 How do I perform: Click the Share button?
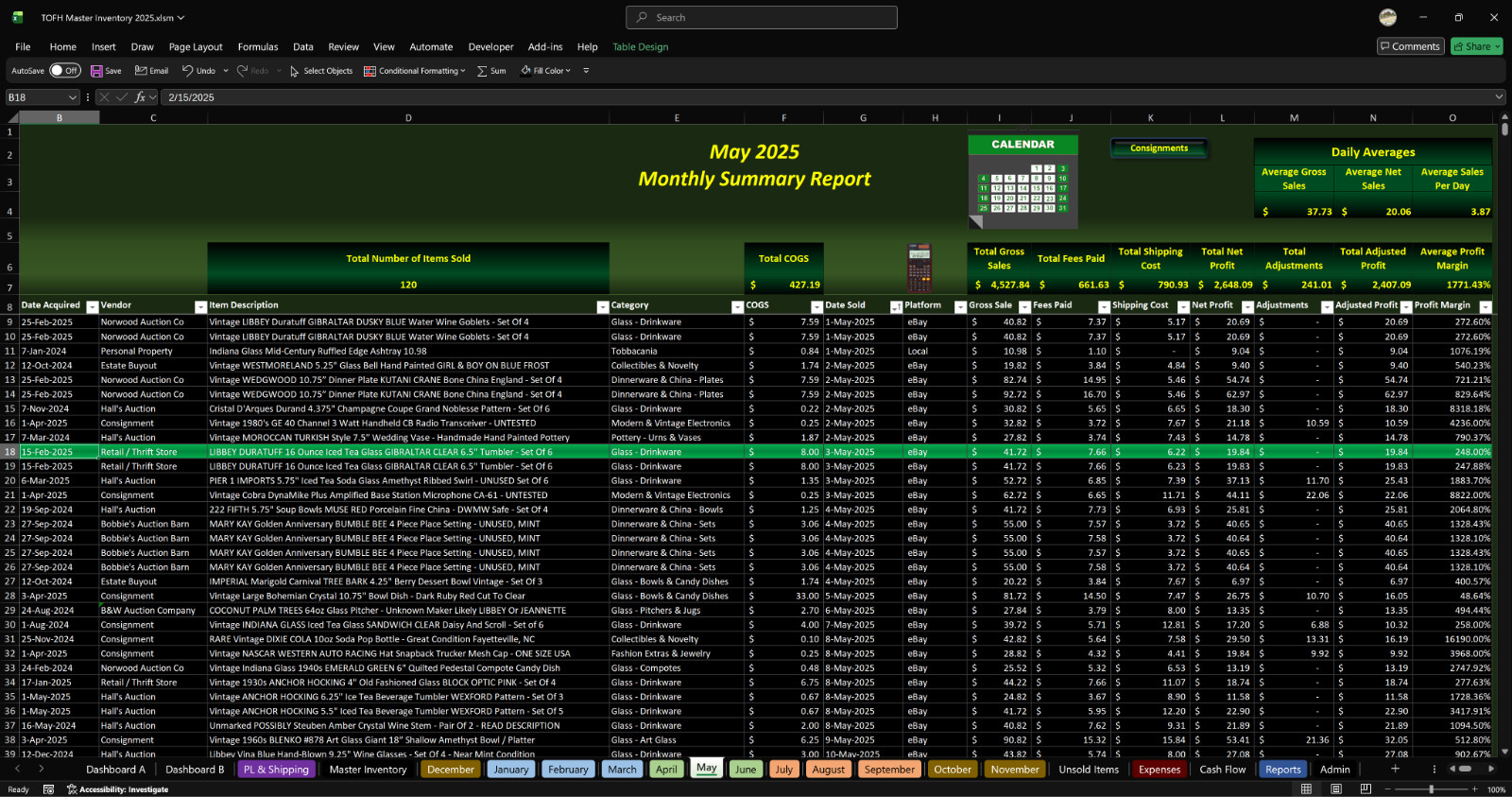tap(1476, 46)
